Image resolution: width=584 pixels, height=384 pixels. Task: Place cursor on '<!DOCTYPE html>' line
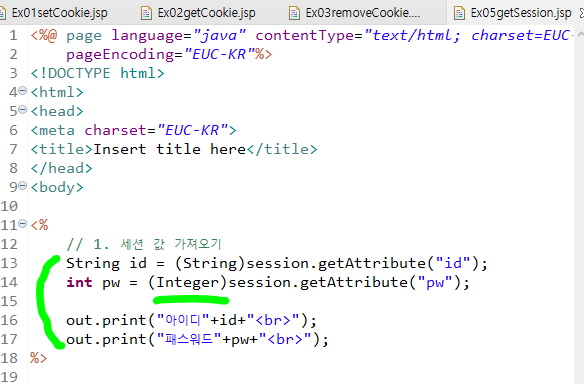point(98,73)
